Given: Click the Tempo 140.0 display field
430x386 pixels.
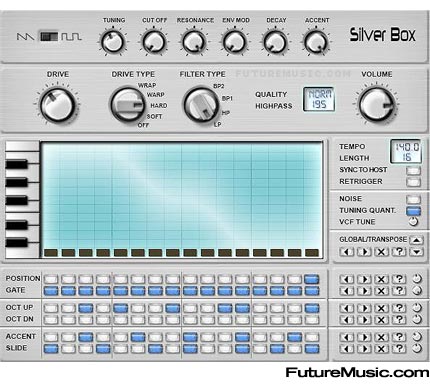Looking at the screenshot, I should (406, 147).
